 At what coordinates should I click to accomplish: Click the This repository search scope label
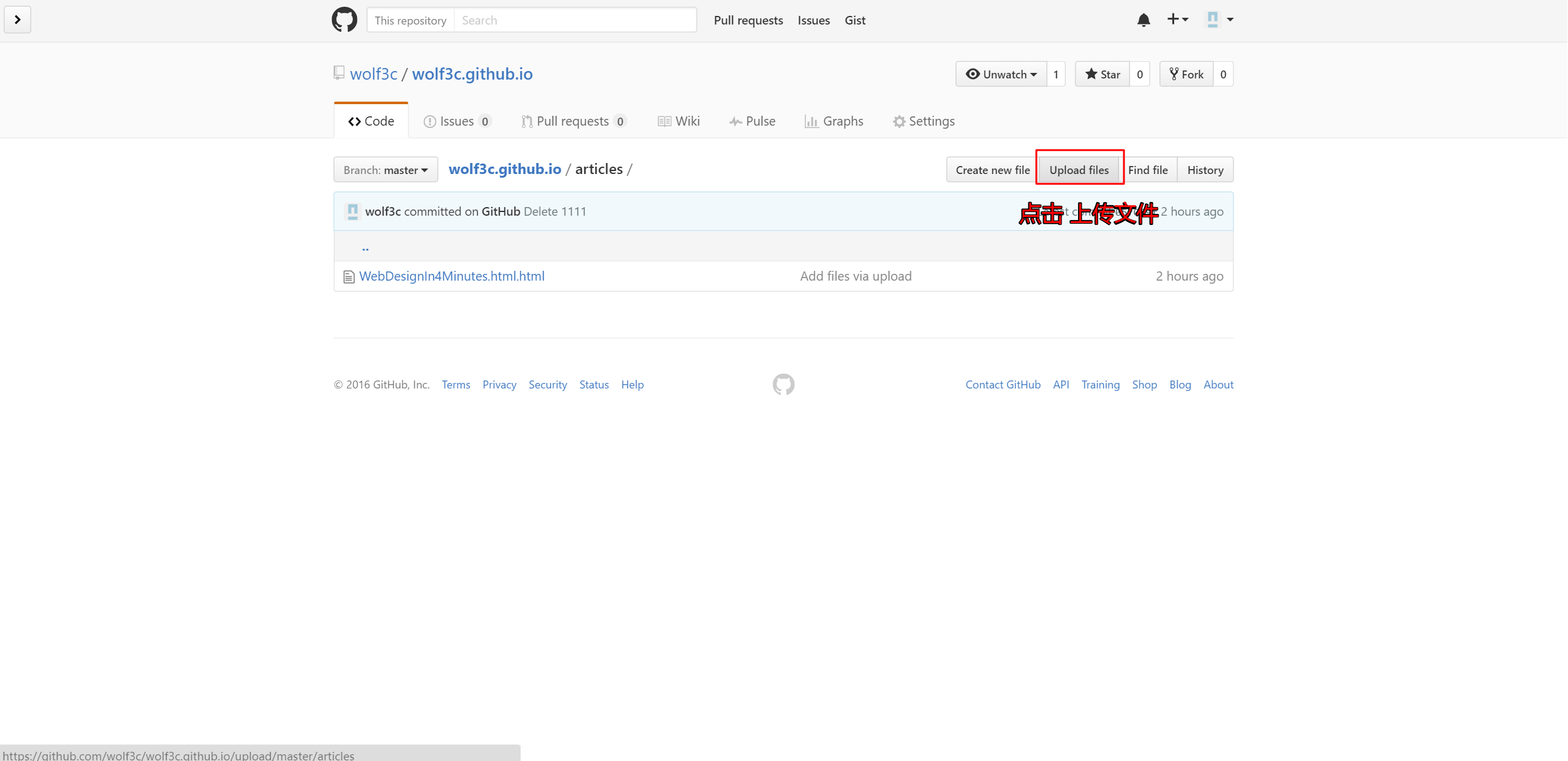[x=410, y=20]
